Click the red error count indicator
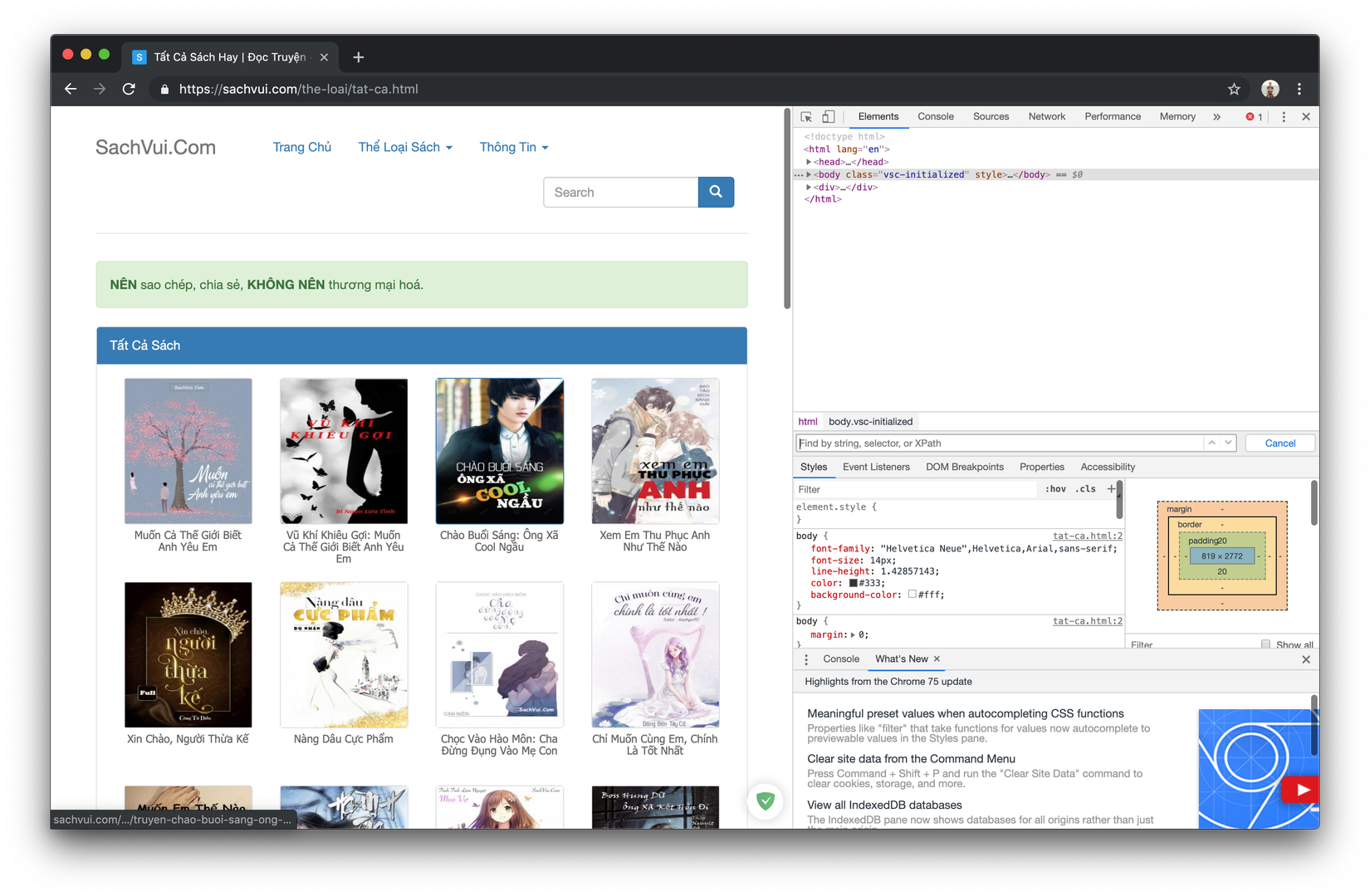Image resolution: width=1370 pixels, height=896 pixels. (1254, 117)
